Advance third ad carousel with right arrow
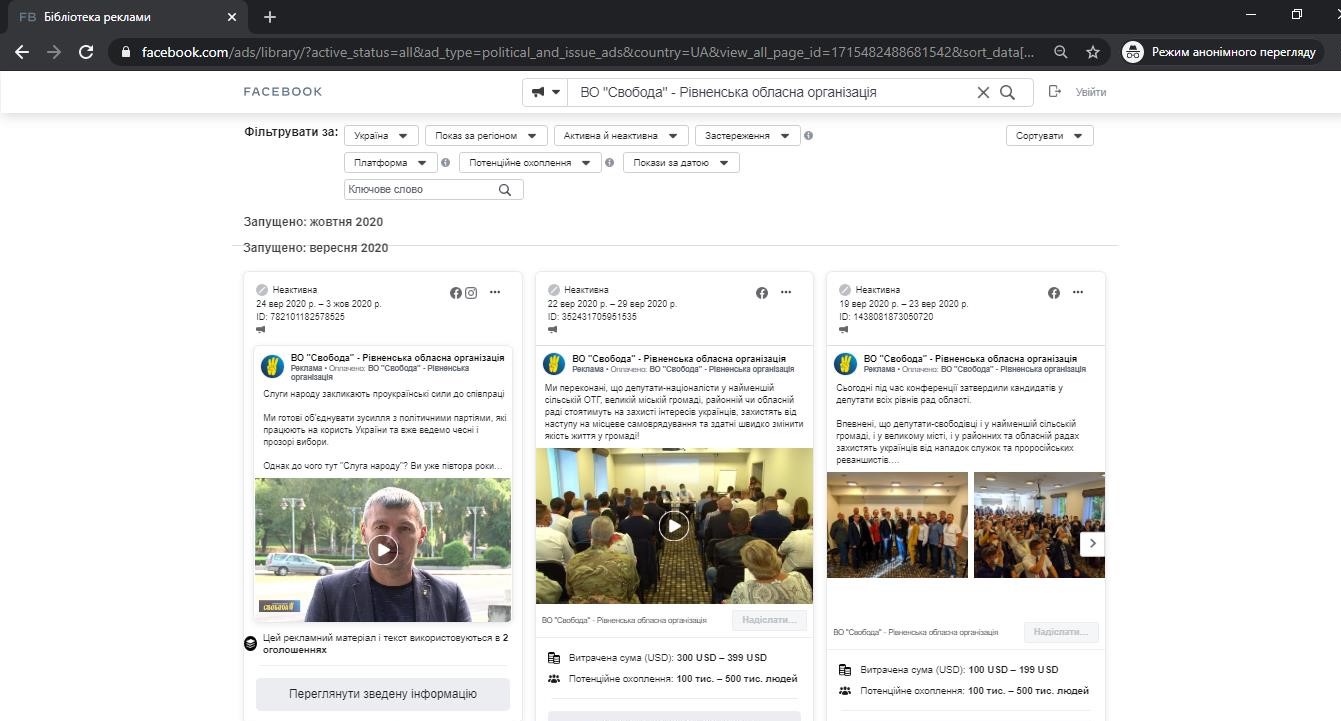Image resolution: width=1341 pixels, height=721 pixels. [x=1093, y=543]
